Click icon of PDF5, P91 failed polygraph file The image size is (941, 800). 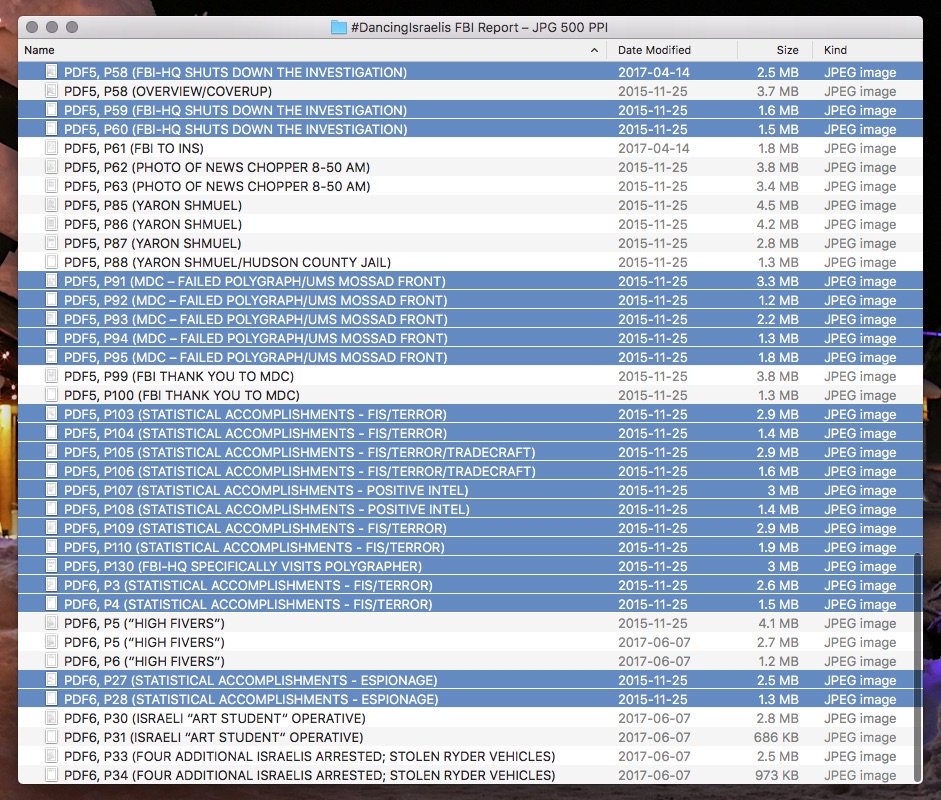(x=52, y=281)
